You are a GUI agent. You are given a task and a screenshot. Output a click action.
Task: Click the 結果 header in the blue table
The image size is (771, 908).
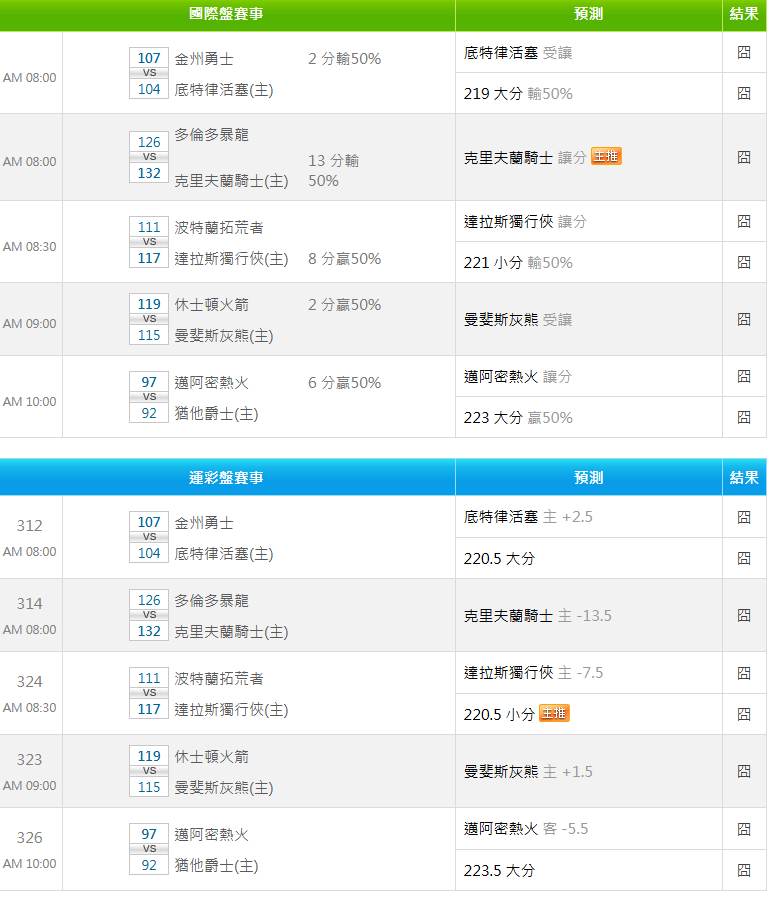coord(744,478)
